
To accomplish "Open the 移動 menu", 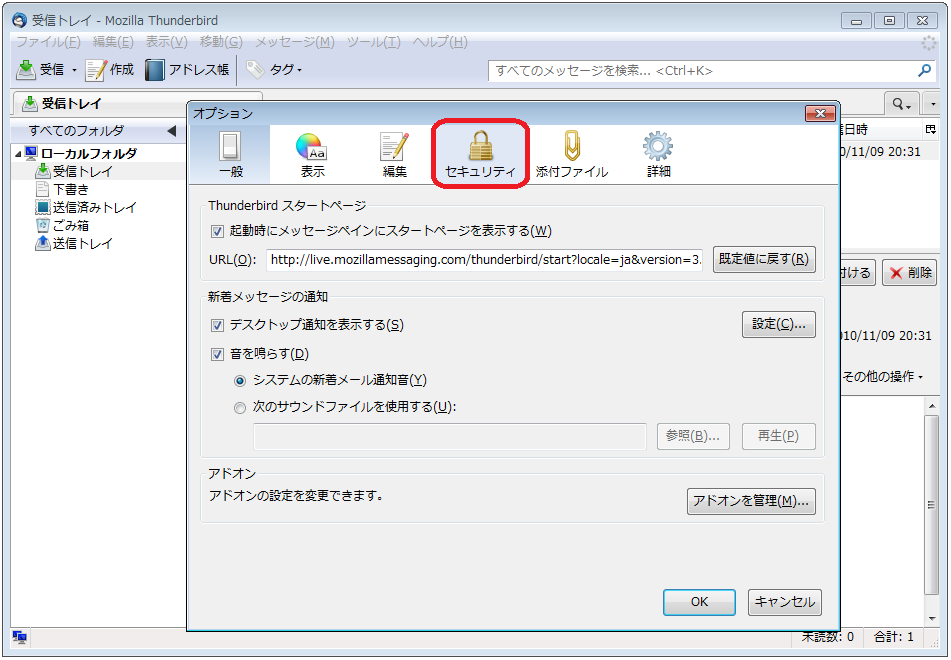I will coord(221,42).
